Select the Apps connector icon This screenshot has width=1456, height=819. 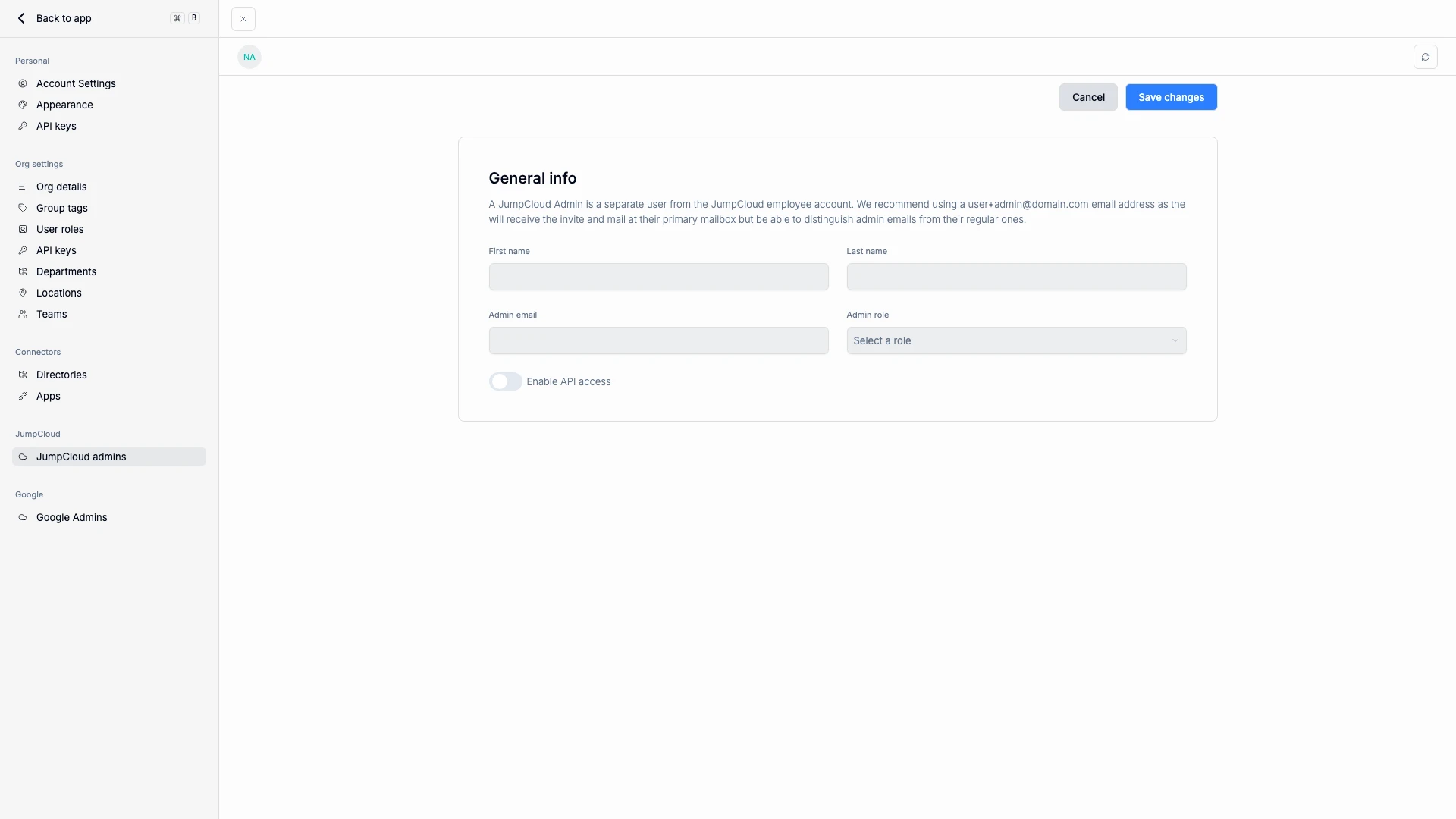tap(23, 396)
